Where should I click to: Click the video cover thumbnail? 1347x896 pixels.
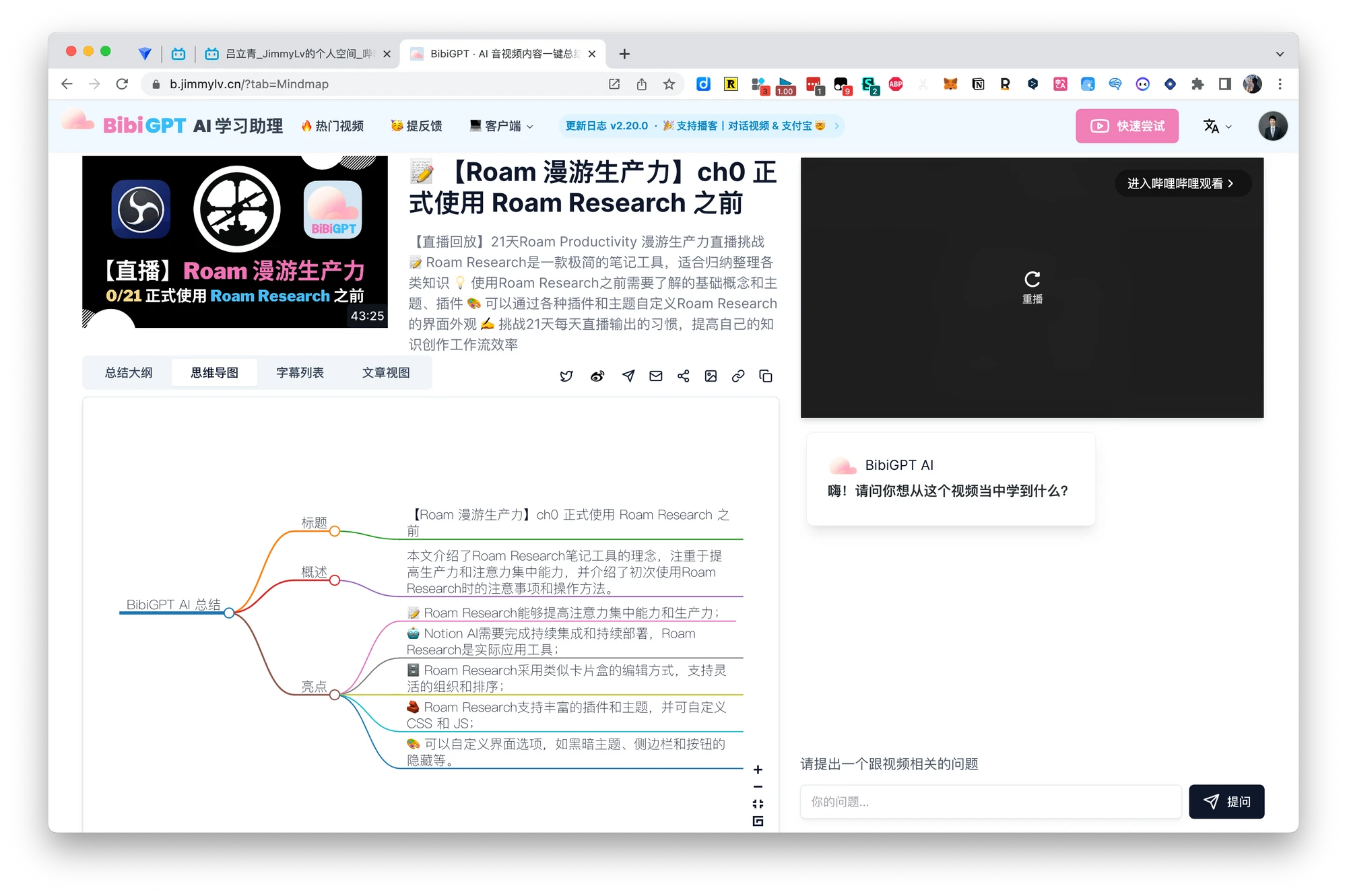coord(235,242)
